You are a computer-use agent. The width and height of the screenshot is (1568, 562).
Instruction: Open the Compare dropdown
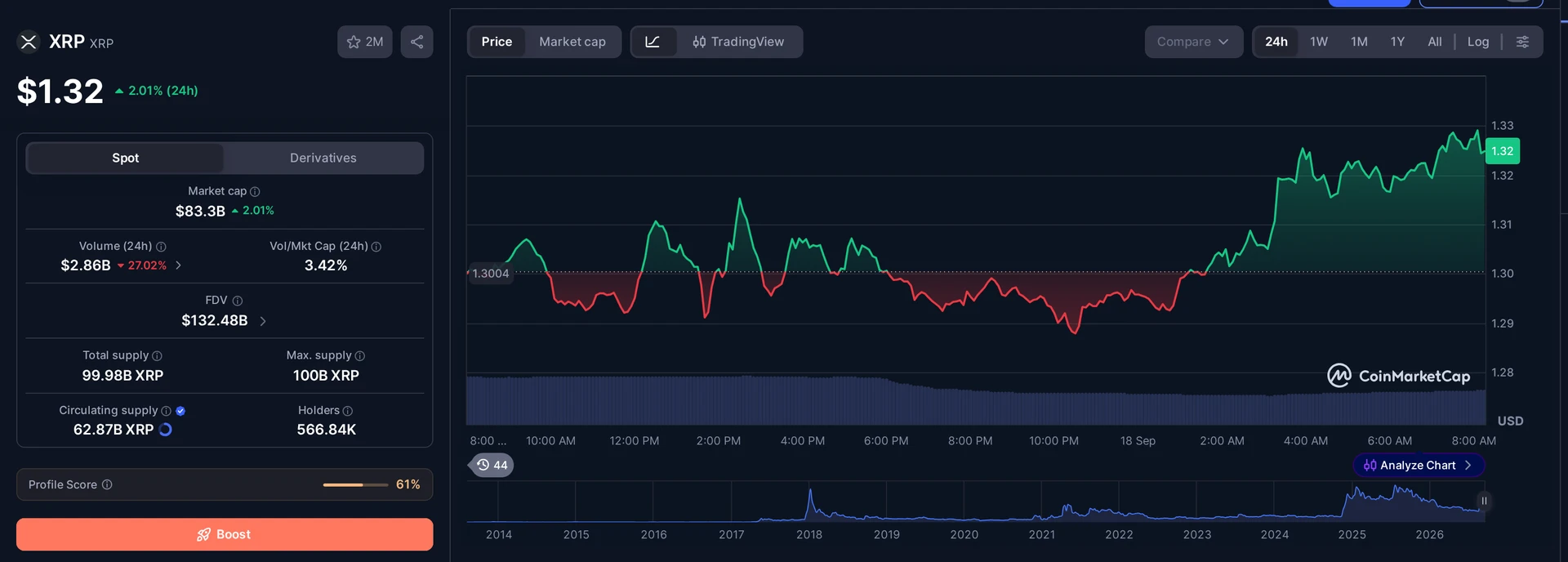[1193, 42]
